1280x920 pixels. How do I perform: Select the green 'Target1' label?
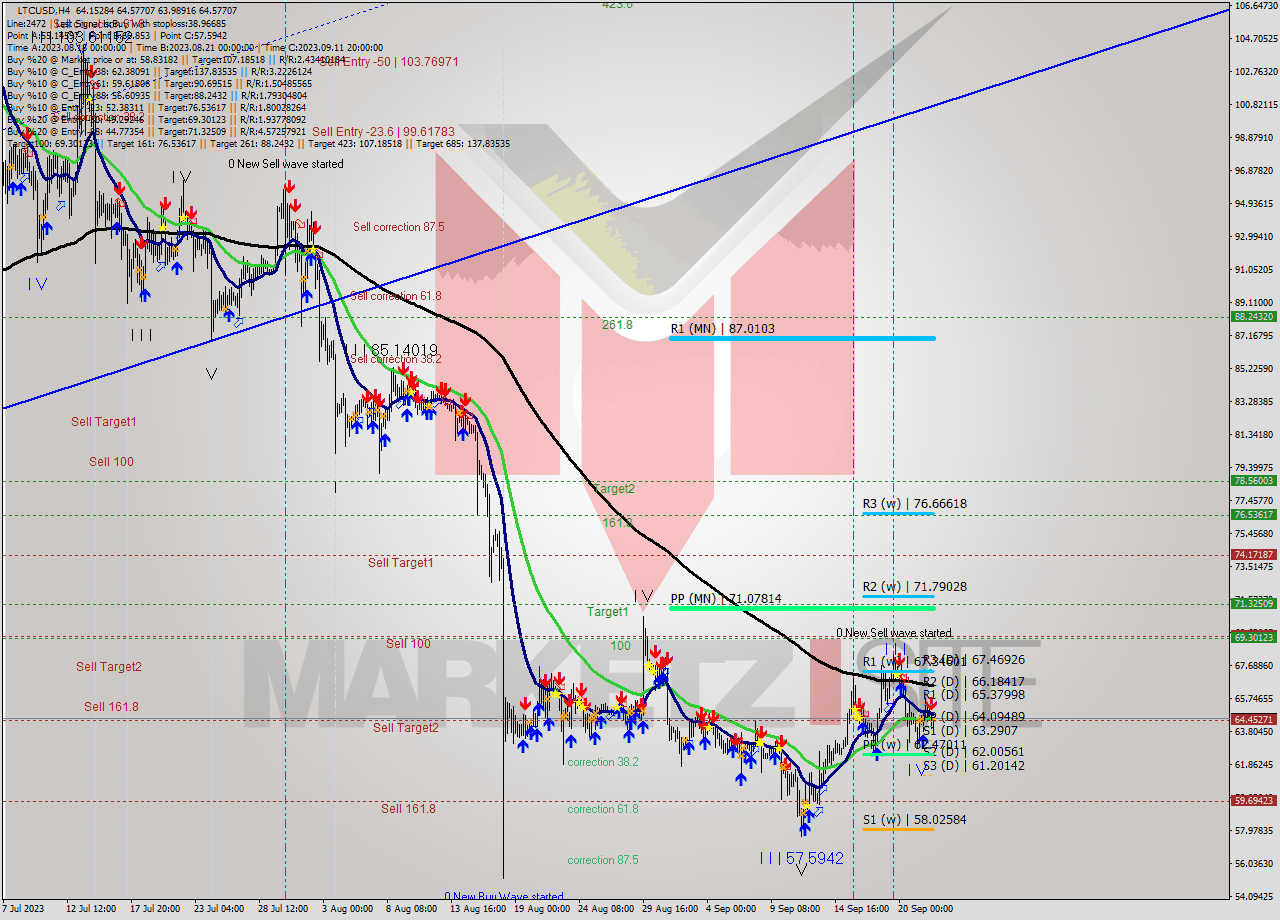click(608, 611)
